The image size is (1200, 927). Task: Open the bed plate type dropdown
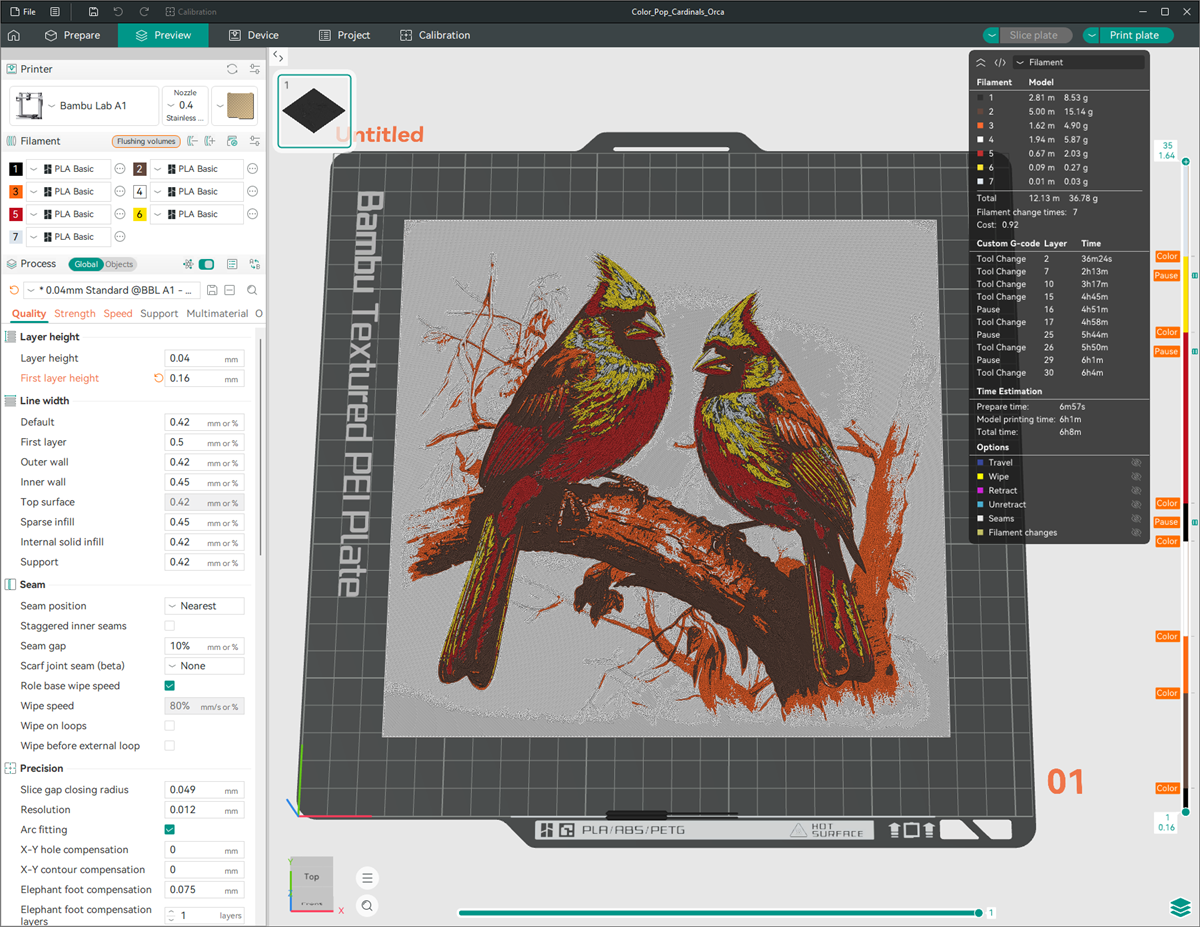(x=235, y=106)
